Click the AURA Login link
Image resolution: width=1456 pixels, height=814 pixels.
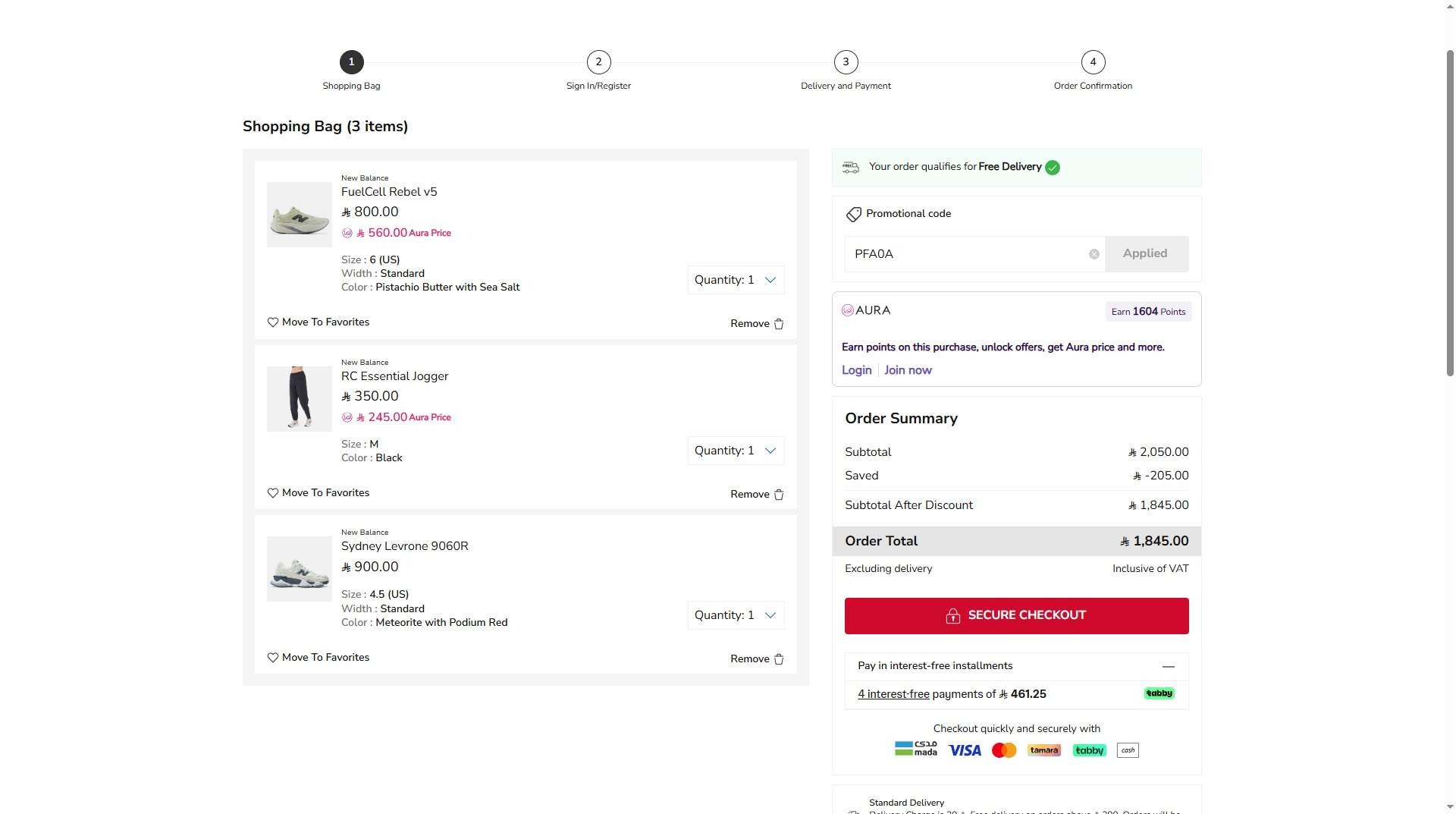coord(856,370)
